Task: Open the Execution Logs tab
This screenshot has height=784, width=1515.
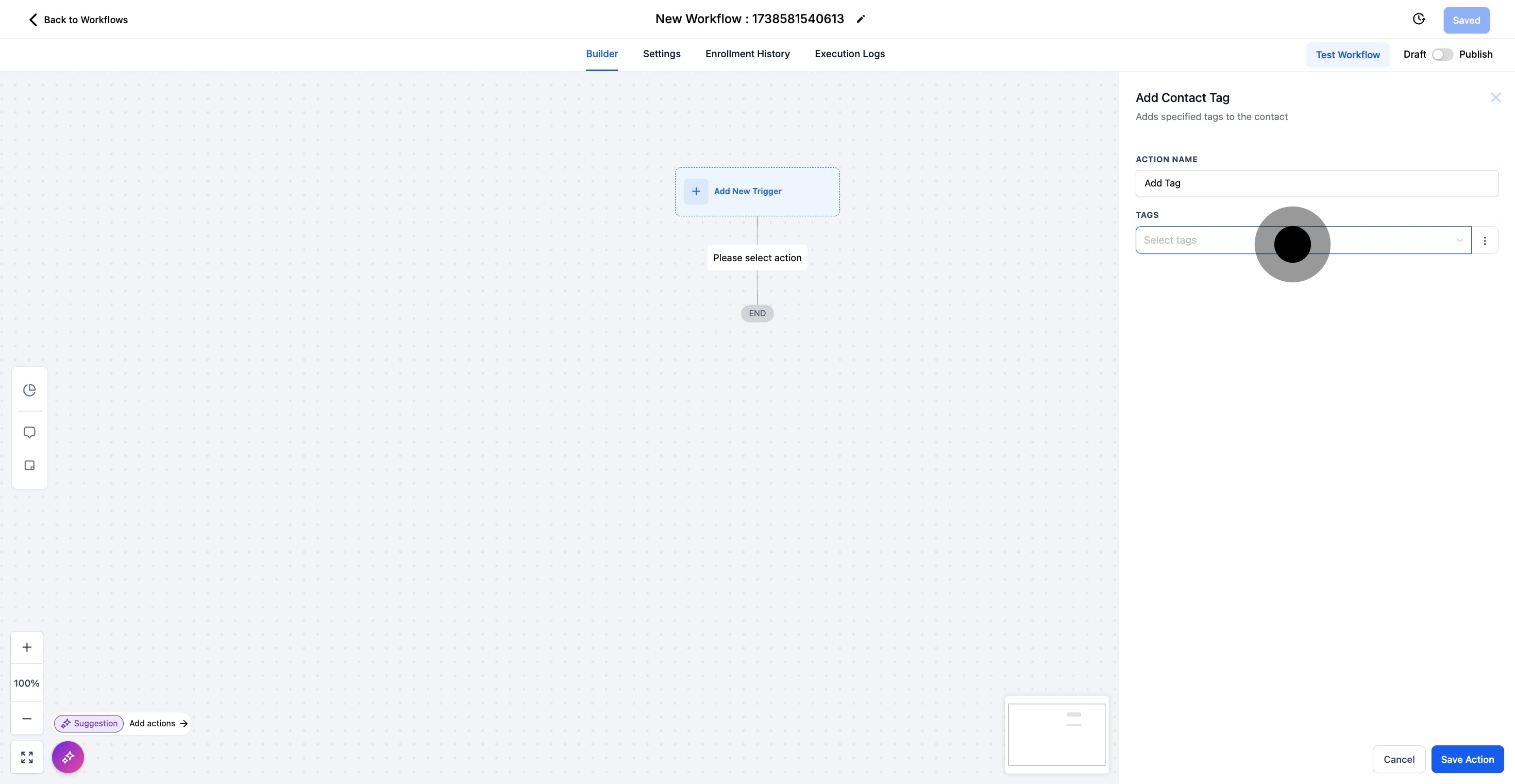Action: click(849, 54)
